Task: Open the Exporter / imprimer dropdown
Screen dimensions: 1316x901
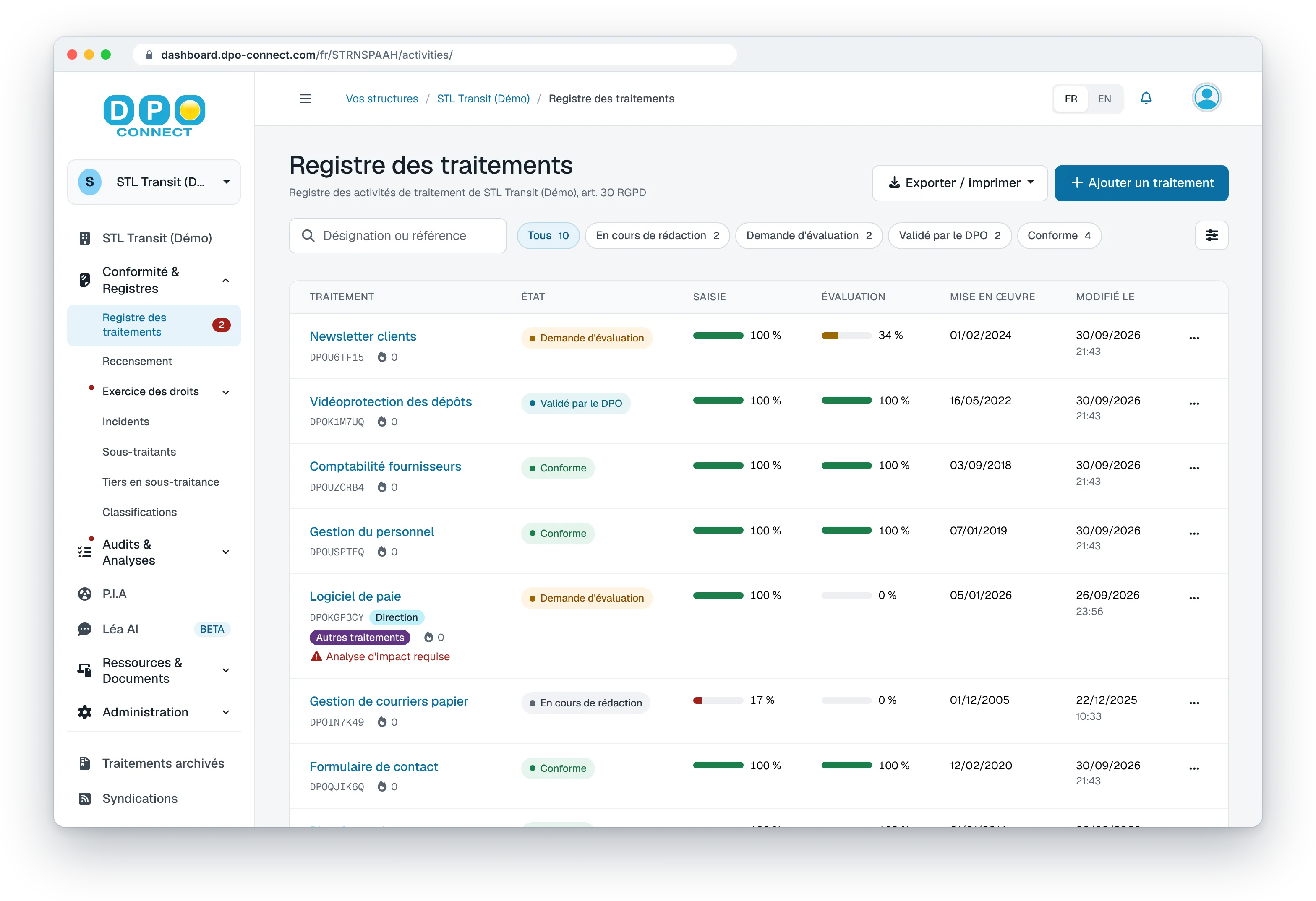Action: (959, 183)
